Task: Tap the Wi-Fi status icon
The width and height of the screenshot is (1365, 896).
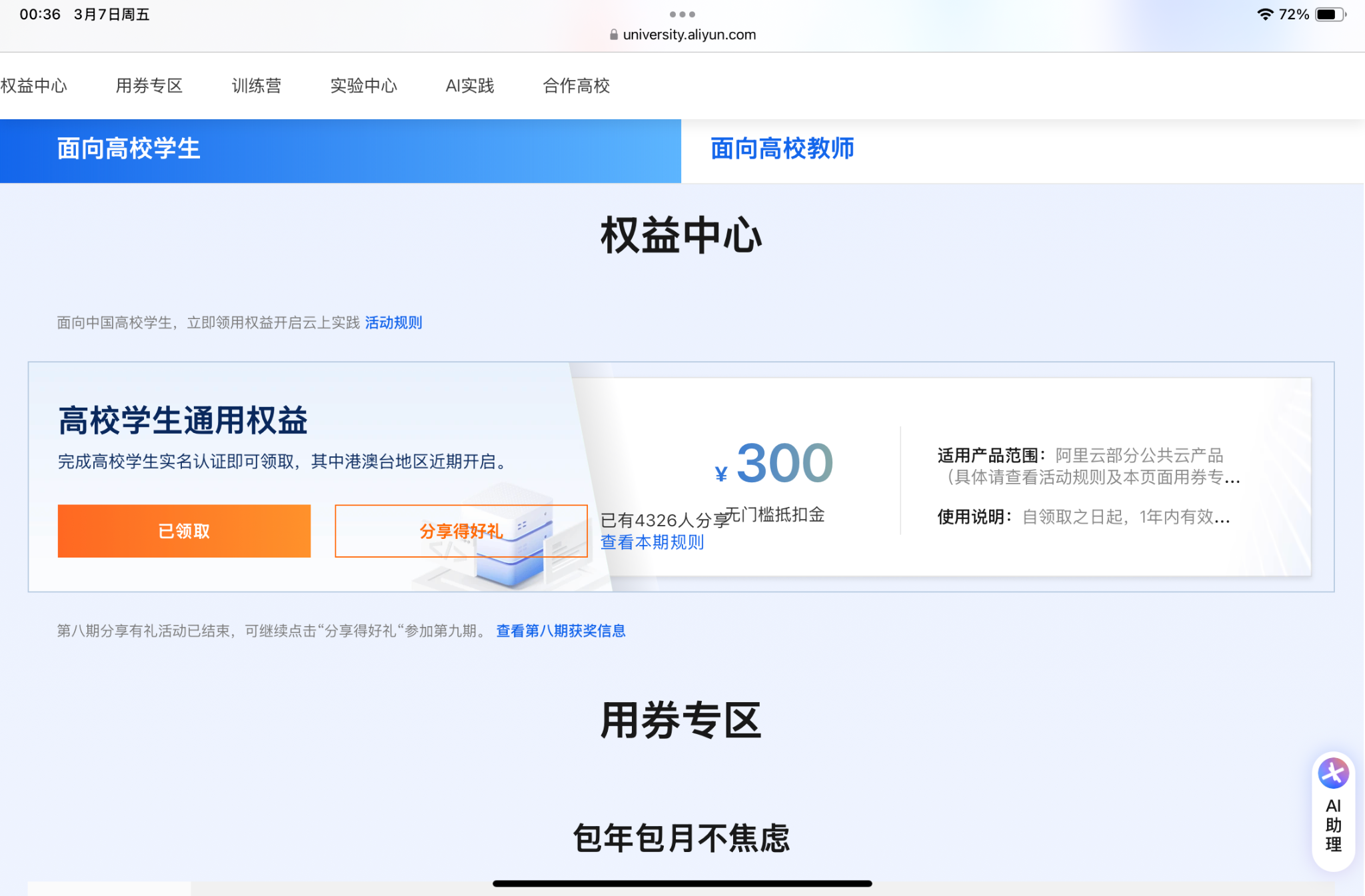Action: coord(1264,15)
